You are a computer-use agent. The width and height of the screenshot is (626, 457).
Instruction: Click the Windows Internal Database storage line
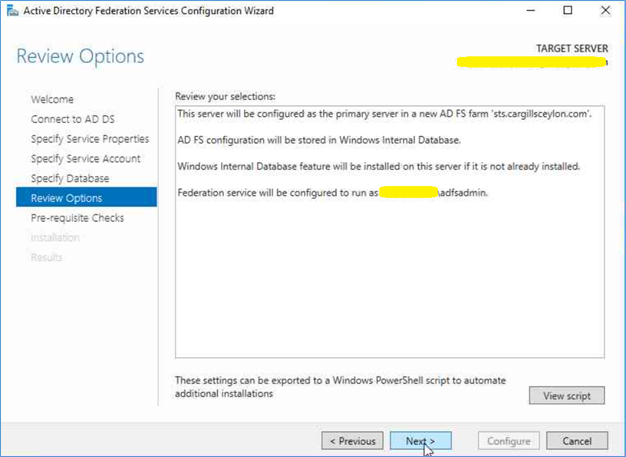click(319, 140)
